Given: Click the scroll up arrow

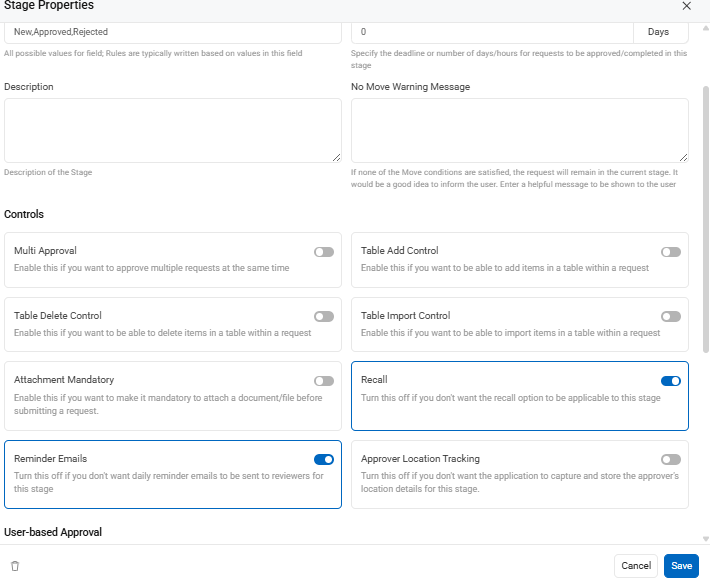Looking at the screenshot, I should tap(705, 28).
